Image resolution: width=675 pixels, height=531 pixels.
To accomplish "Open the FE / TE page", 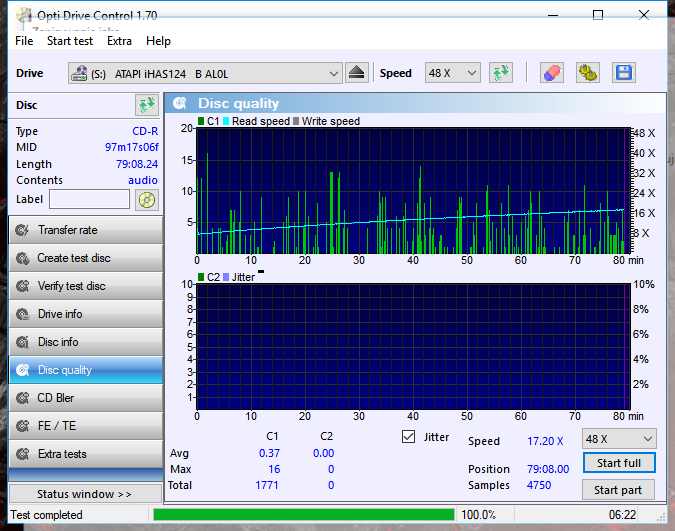I will coord(86,426).
